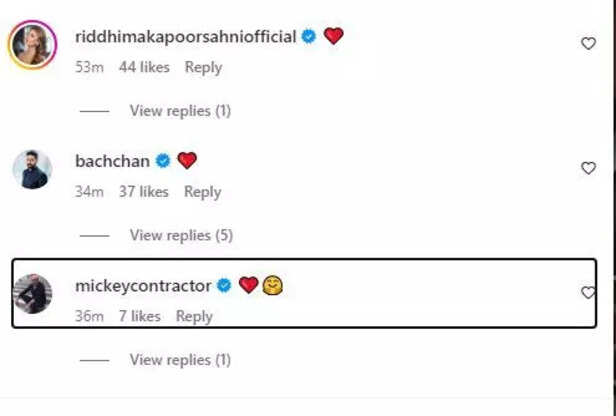Viewport: 616px width, 416px height.
Task: Like bachchan's comment with heart icon
Action: coord(588,168)
